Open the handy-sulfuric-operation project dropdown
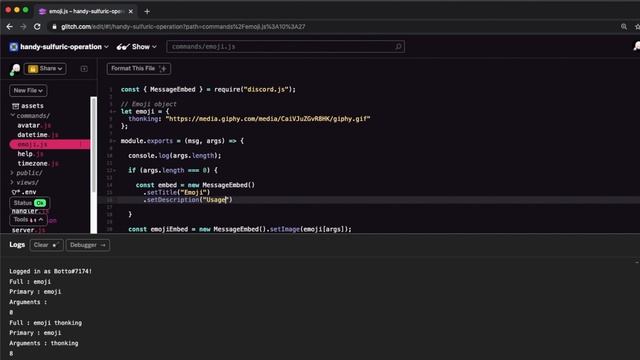 64,47
